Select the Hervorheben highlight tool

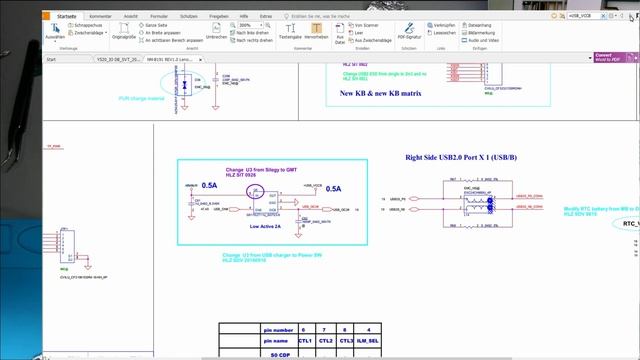pyautogui.click(x=316, y=31)
